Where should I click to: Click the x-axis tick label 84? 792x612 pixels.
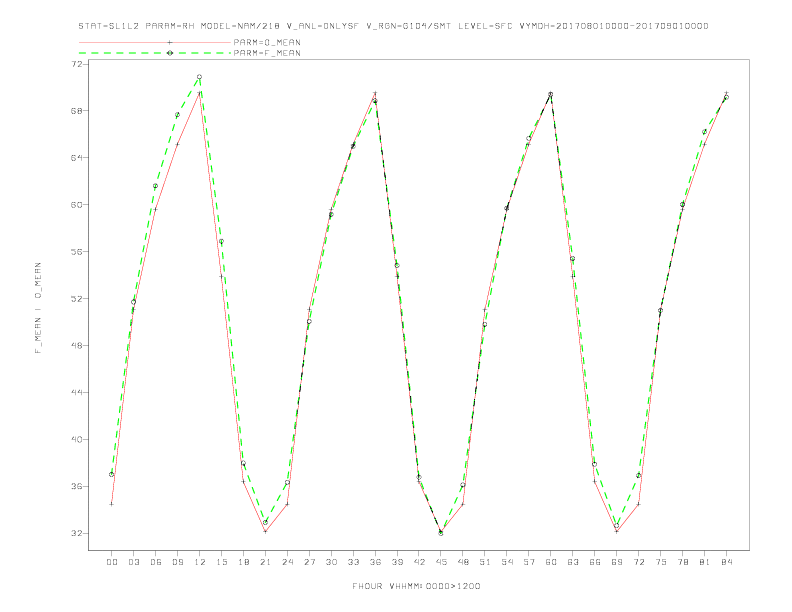tap(726, 562)
